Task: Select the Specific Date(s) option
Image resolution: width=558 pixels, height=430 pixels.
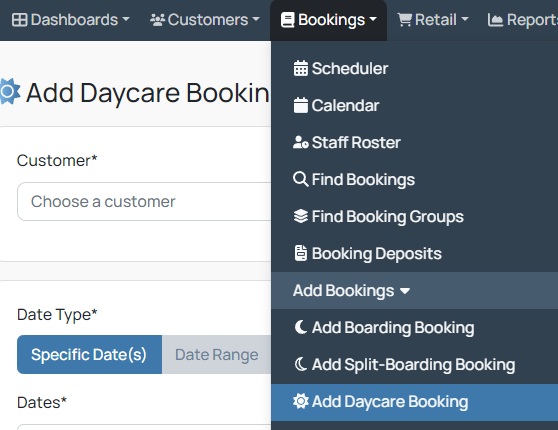Action: (89, 355)
